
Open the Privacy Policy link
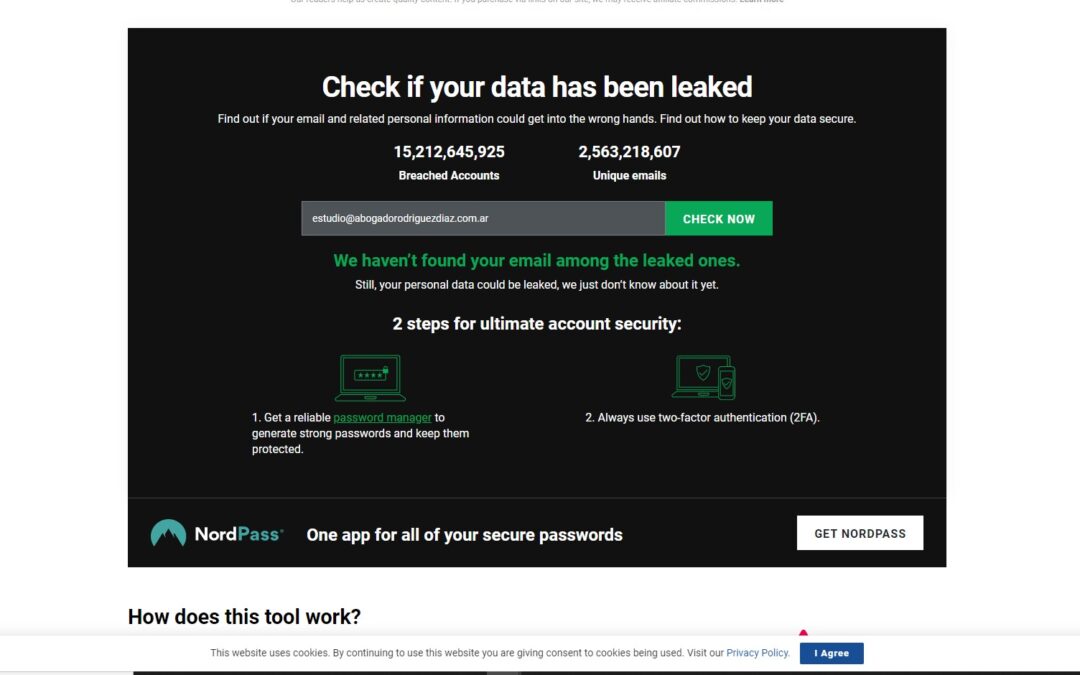[757, 653]
